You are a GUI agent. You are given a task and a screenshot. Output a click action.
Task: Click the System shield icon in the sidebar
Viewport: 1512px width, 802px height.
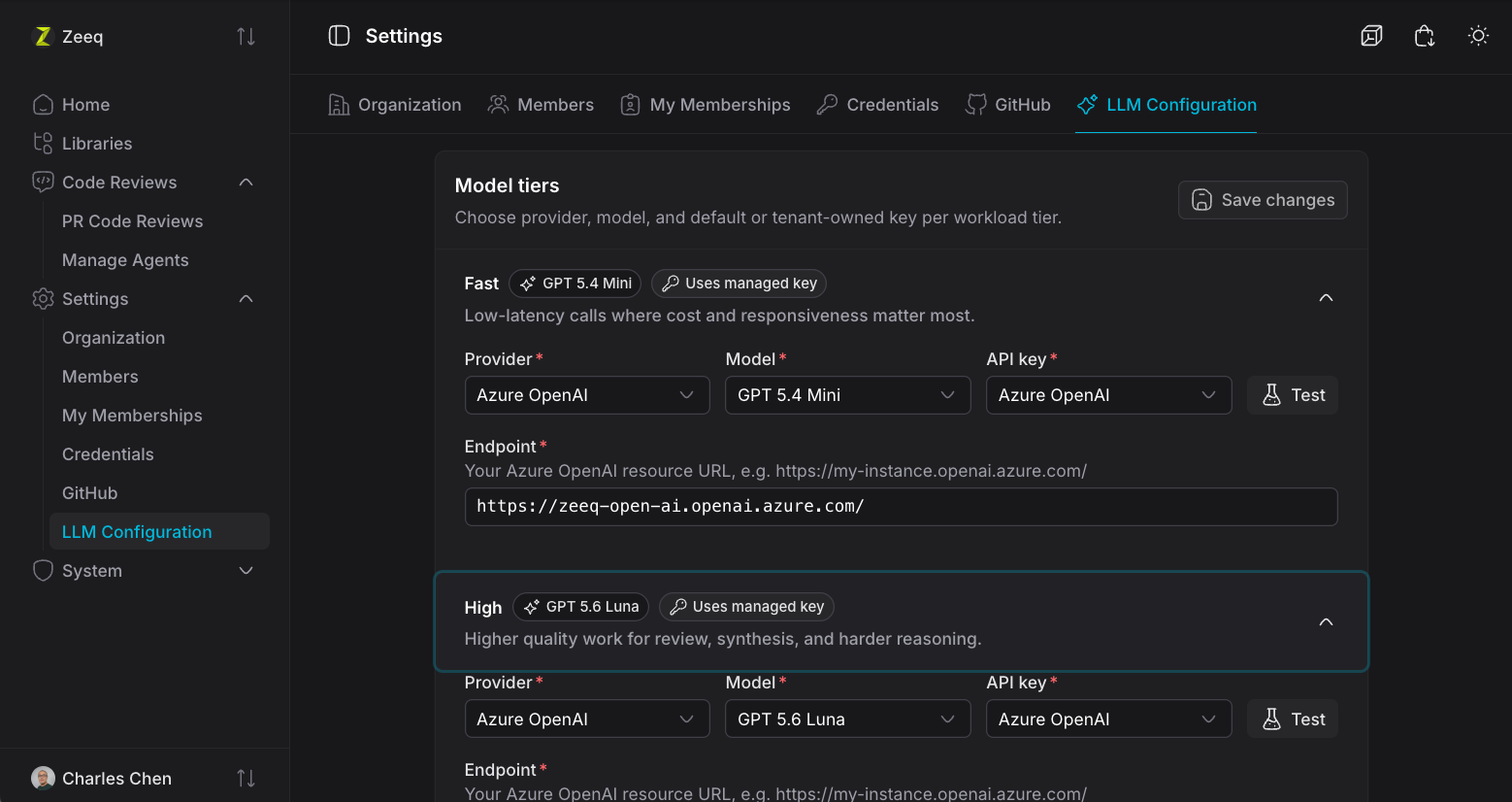pos(43,571)
